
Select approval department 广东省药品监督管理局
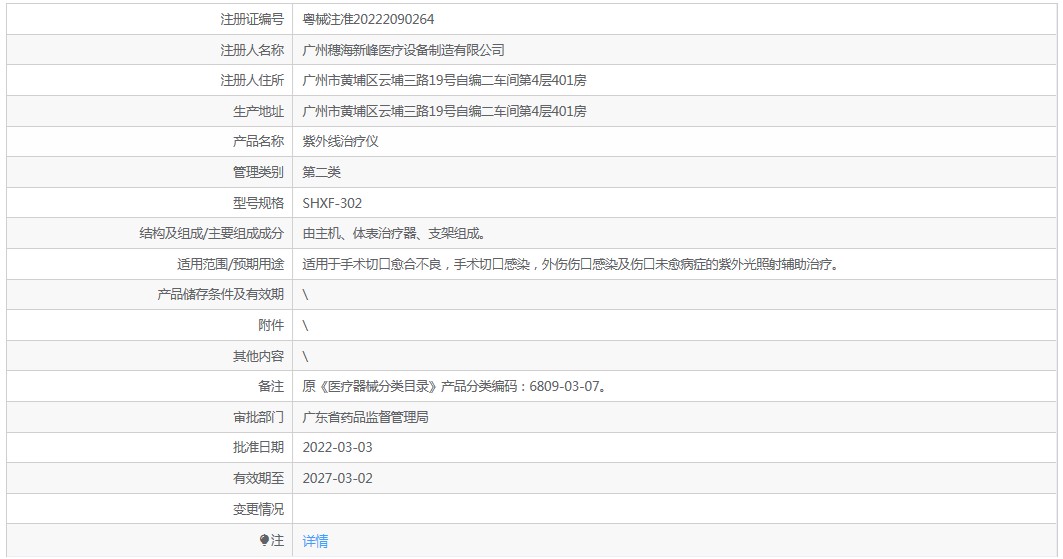tap(365, 417)
